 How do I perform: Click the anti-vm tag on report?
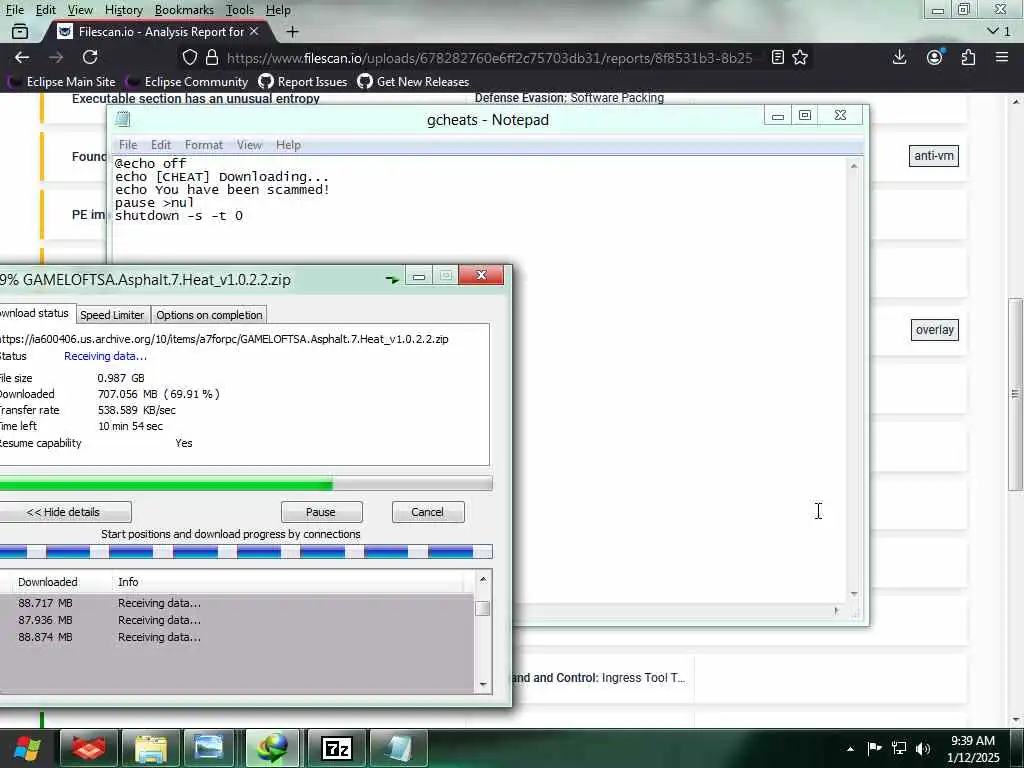coord(934,156)
